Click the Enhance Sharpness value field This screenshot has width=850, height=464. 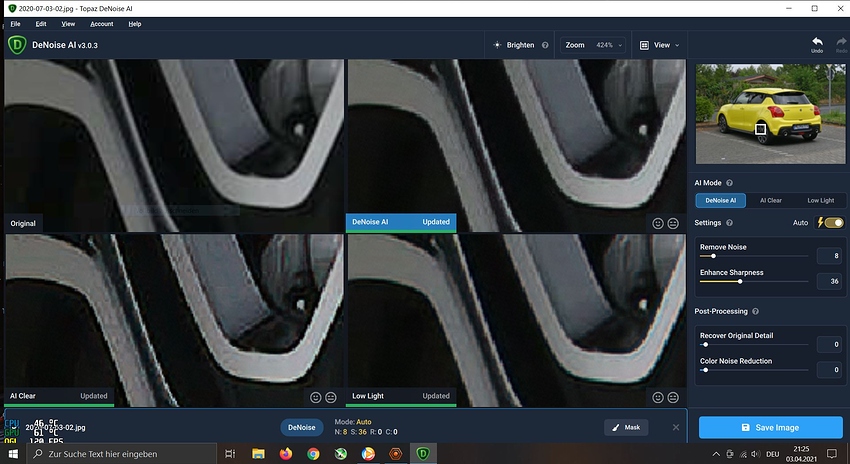829,281
